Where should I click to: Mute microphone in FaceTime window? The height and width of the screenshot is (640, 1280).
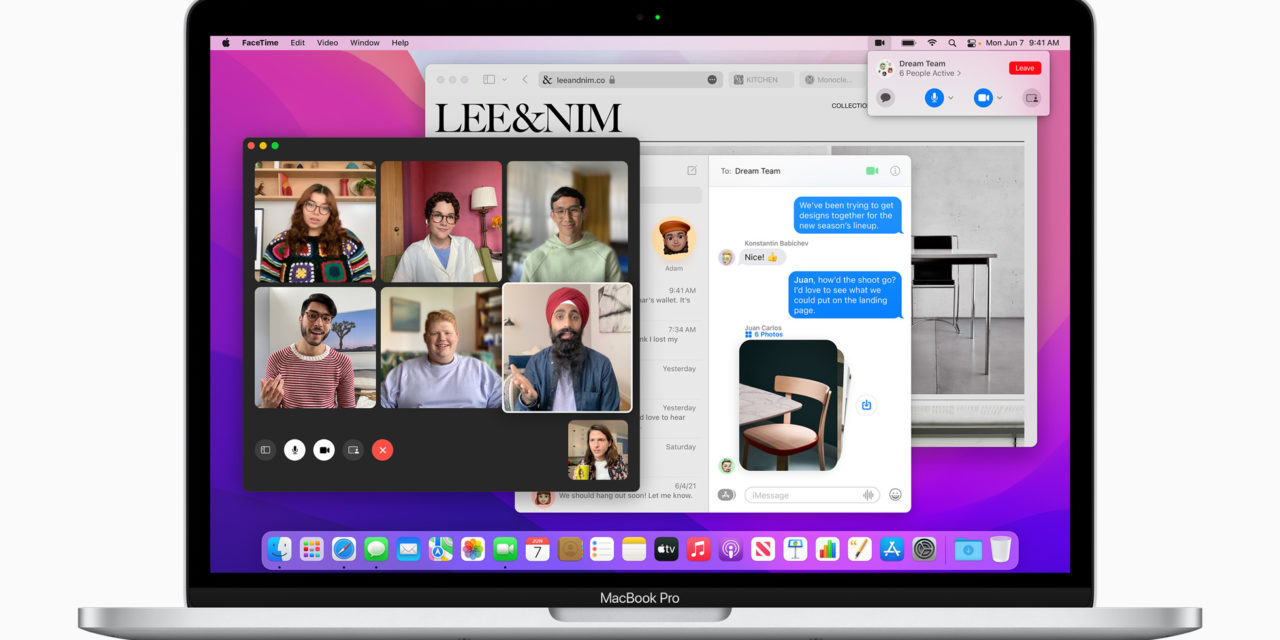point(294,450)
